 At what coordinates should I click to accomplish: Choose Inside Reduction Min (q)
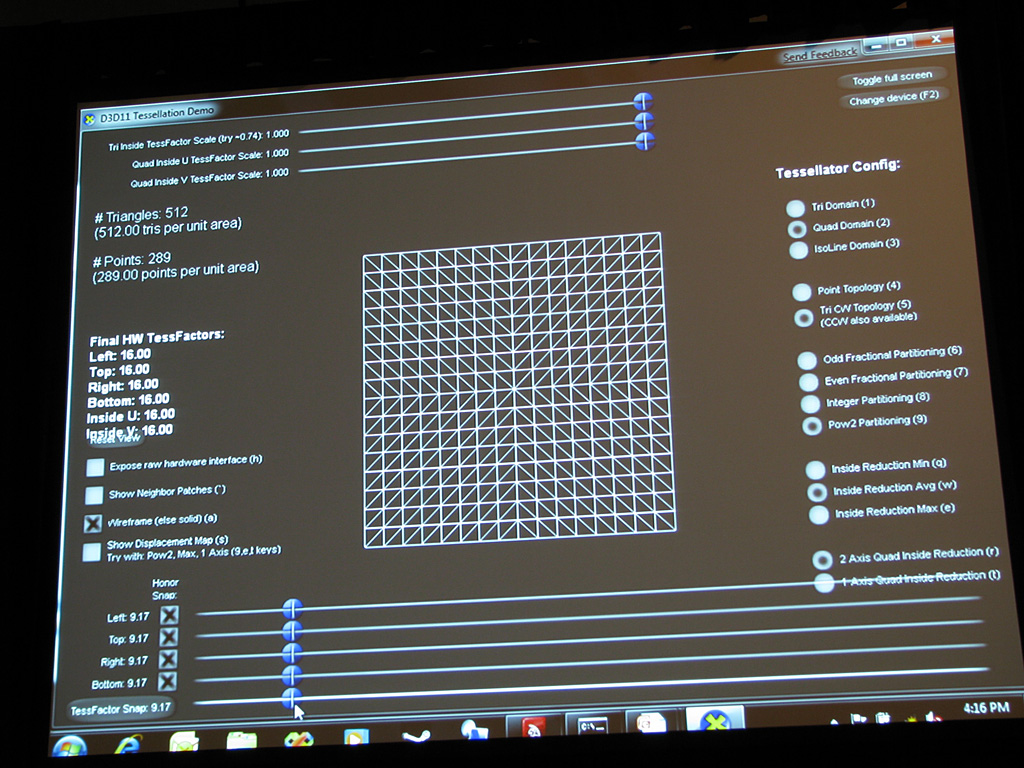(815, 470)
